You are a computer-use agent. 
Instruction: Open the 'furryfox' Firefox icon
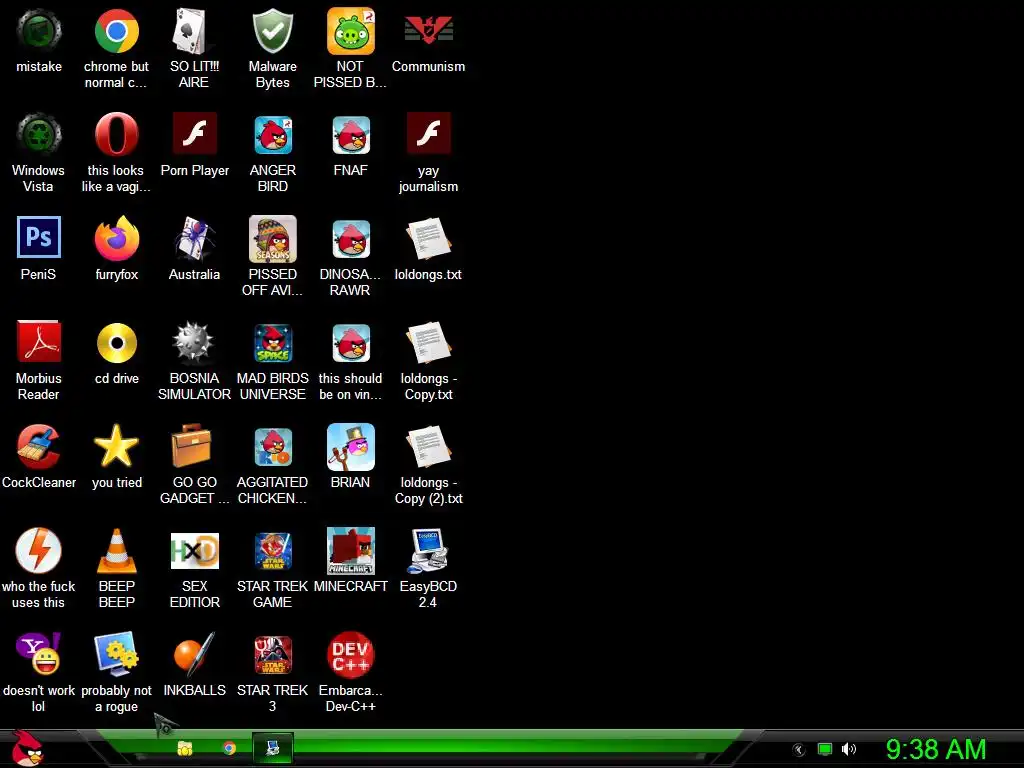point(116,238)
